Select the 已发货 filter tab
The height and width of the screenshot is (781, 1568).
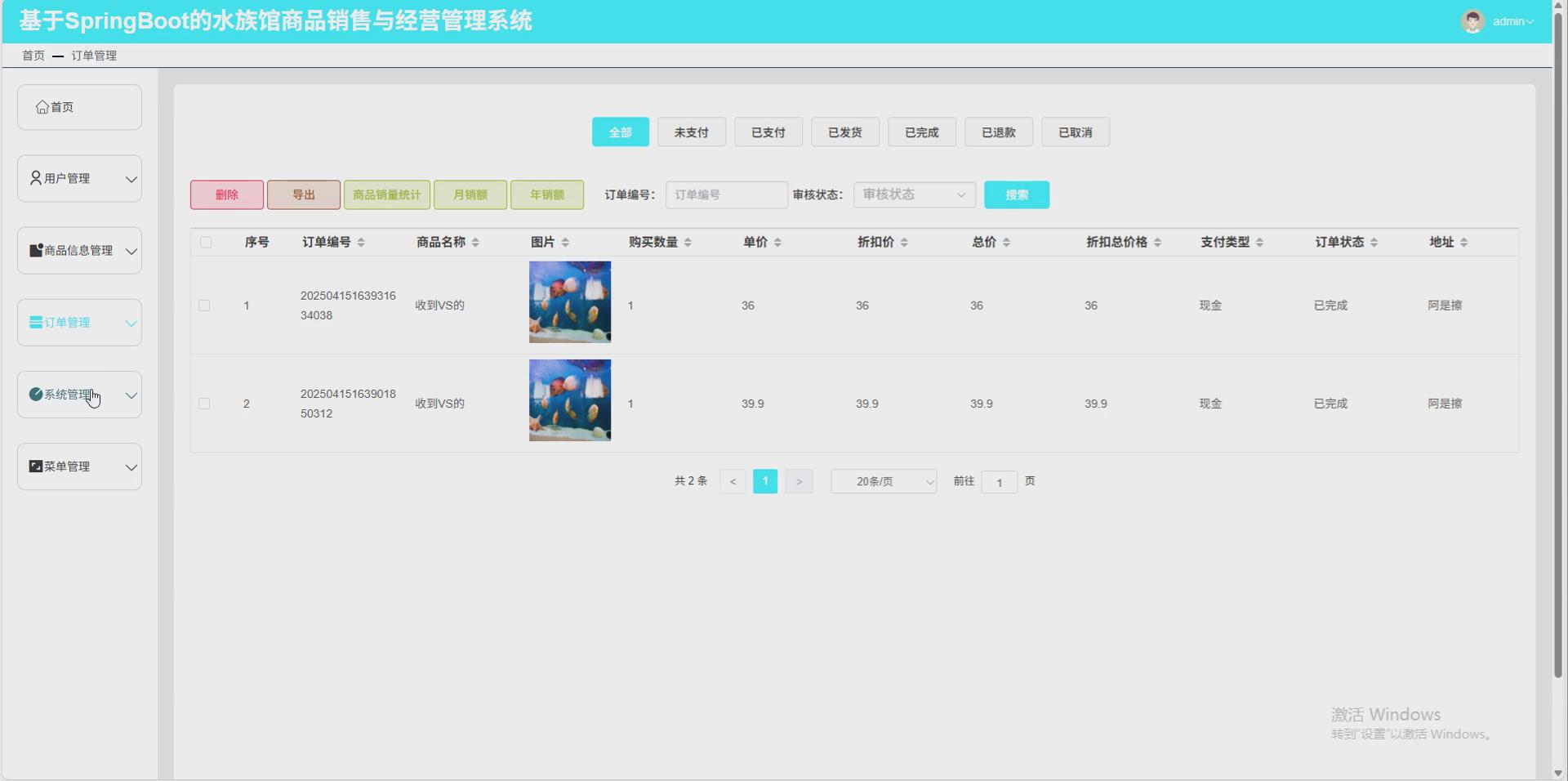845,132
